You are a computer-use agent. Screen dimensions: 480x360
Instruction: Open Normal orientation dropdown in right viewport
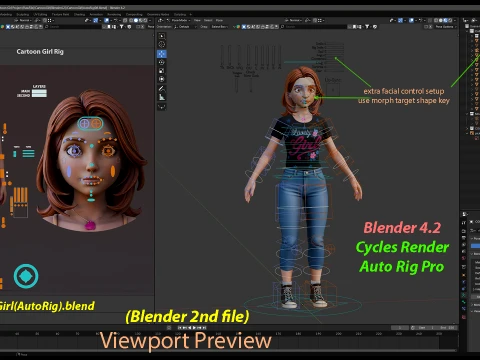(x=294, y=20)
